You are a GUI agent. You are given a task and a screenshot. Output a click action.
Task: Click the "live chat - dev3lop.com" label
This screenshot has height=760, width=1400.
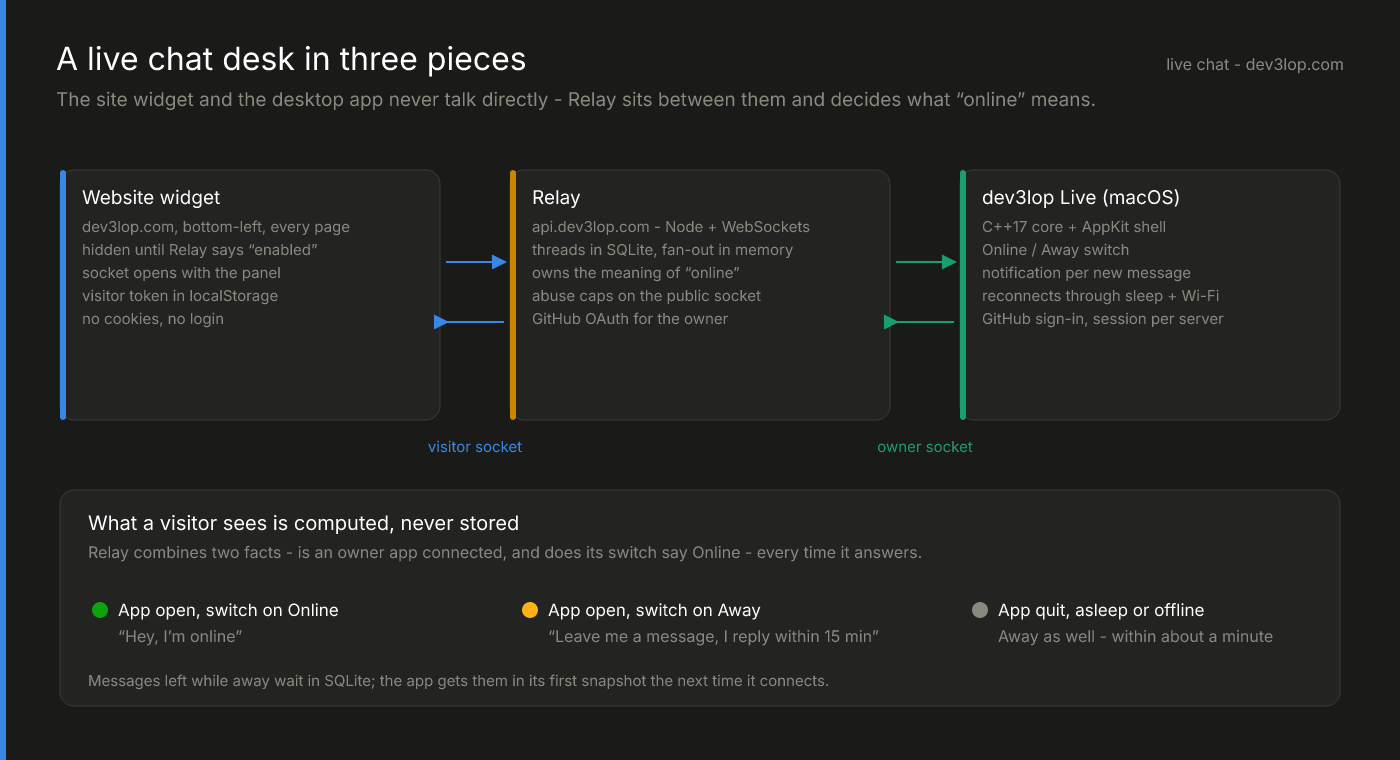1255,64
